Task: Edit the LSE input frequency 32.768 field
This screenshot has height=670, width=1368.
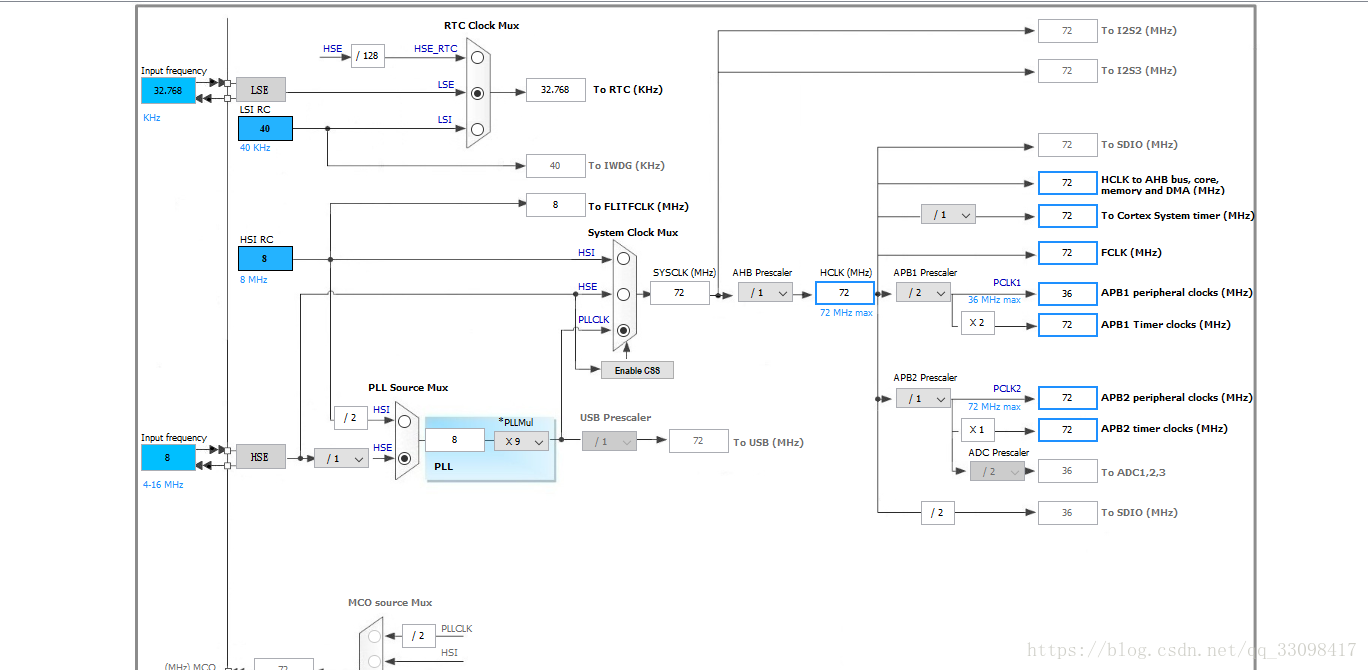Action: pyautogui.click(x=167, y=90)
